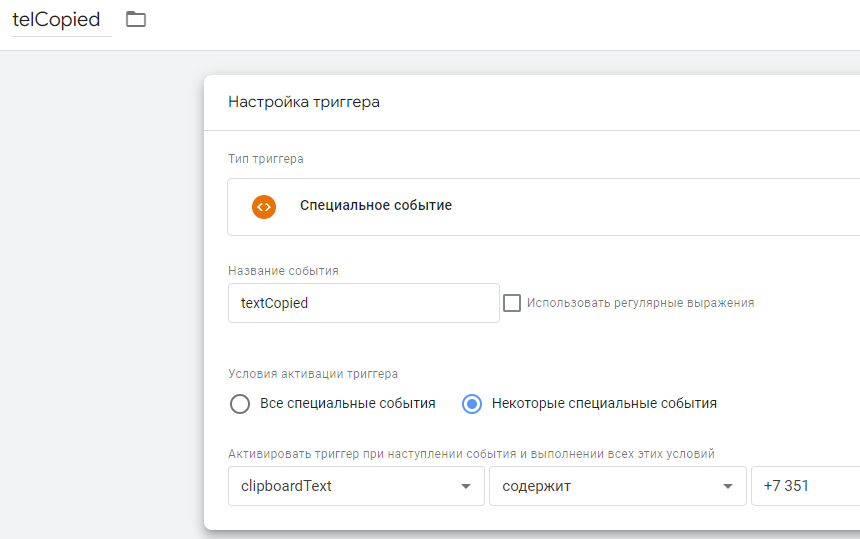This screenshot has width=860, height=539.
Task: Click the 'Тип триггера' section label
Action: pos(266,159)
